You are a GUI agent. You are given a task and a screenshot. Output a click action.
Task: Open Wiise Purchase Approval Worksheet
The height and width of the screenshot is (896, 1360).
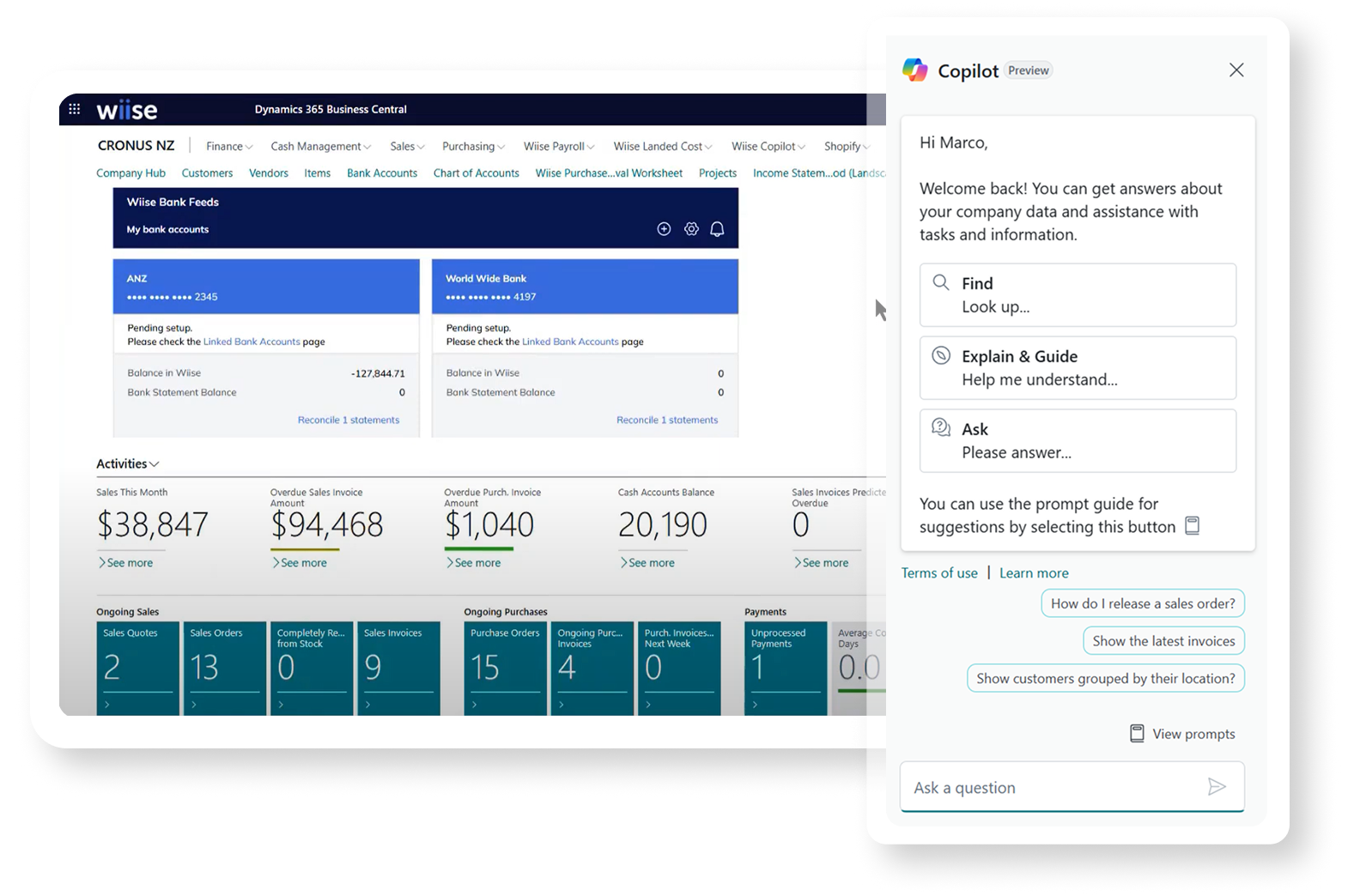pos(609,173)
